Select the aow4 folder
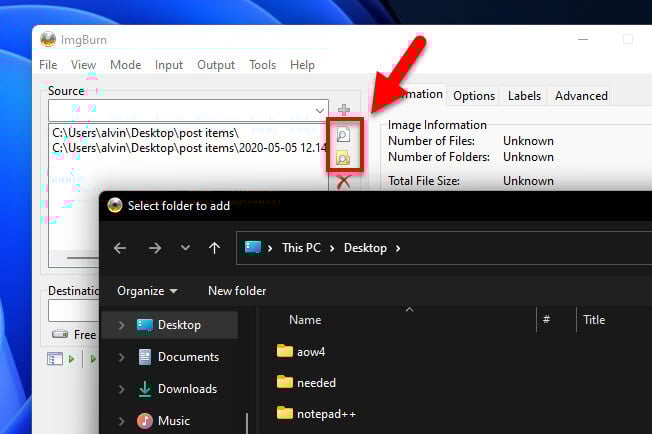Viewport: 652px width, 434px height. click(301, 352)
